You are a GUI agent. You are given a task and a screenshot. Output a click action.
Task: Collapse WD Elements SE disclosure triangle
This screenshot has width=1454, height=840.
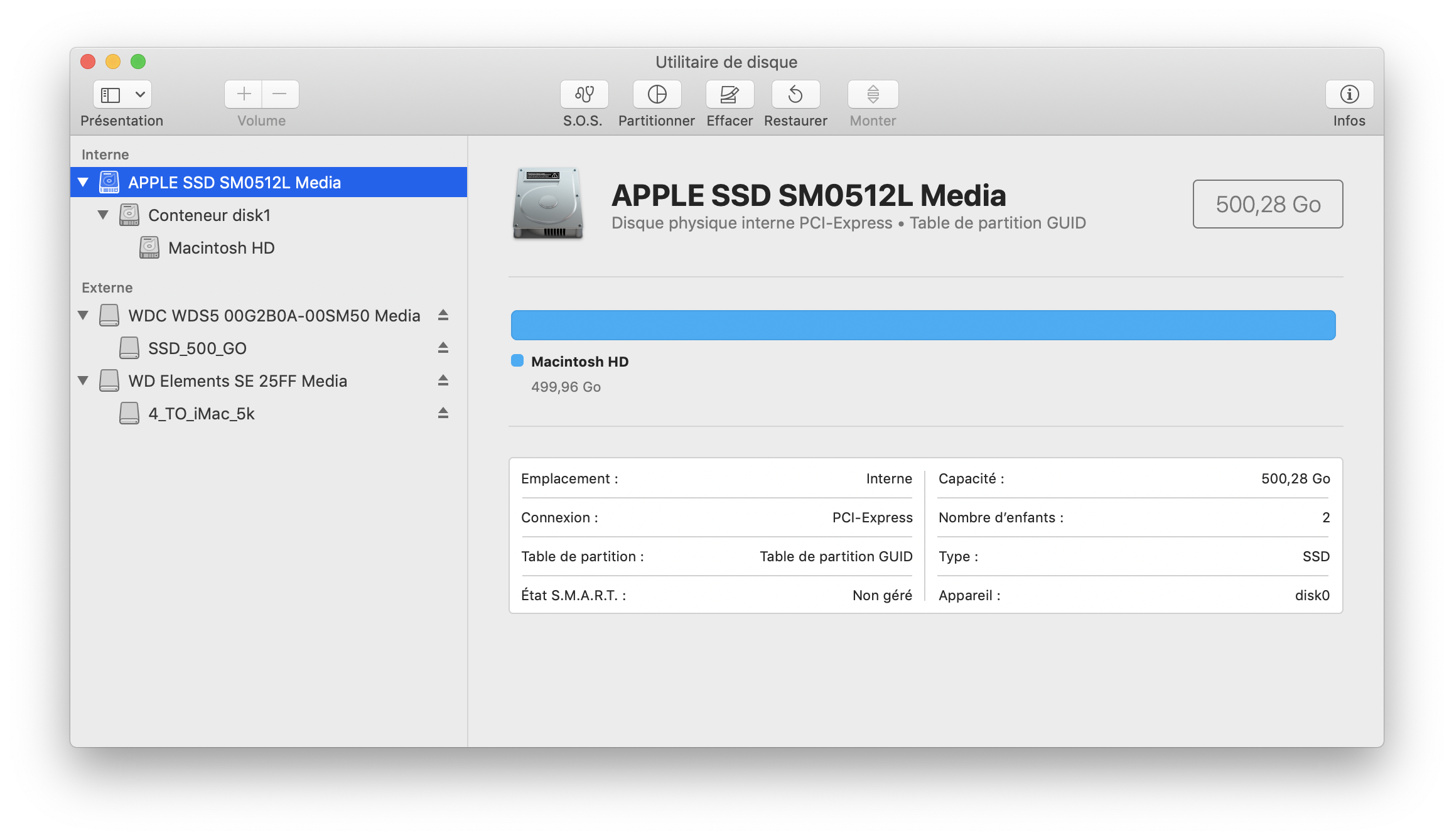83,380
